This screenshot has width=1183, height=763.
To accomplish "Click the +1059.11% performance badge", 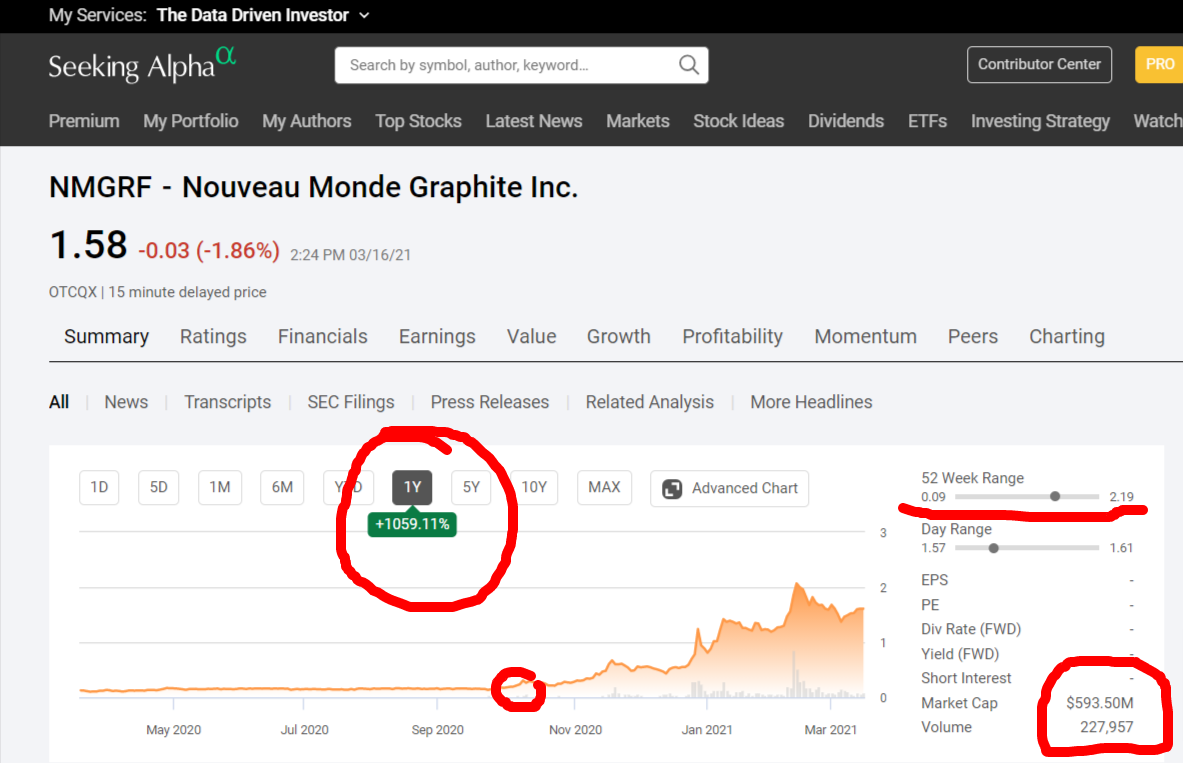I will click(412, 524).
